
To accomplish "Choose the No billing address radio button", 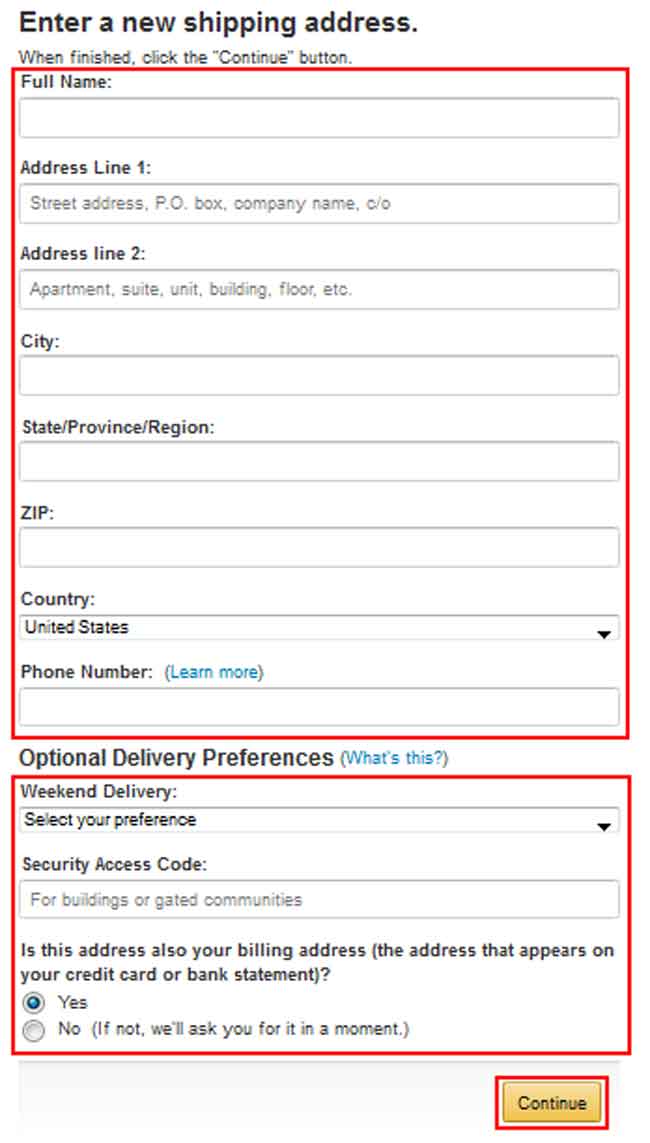I will coord(35,1030).
